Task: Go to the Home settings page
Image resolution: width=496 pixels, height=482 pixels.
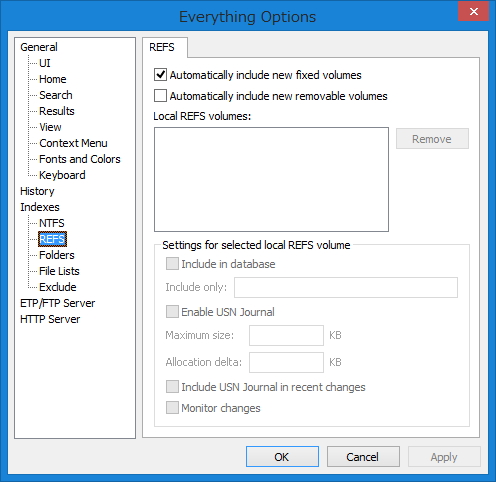Action: click(x=53, y=79)
